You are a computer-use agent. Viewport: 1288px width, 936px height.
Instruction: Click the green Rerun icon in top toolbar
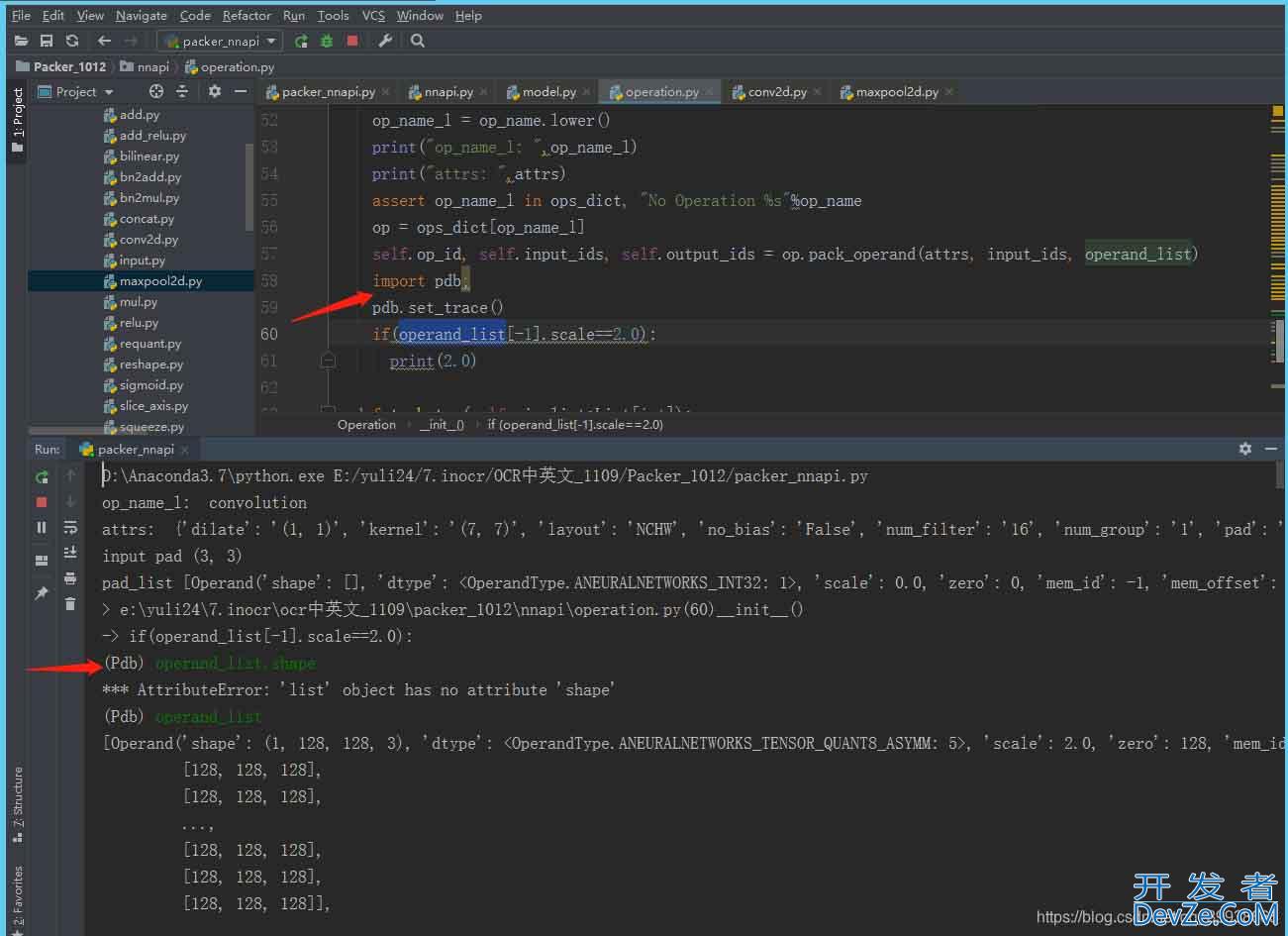(x=302, y=41)
